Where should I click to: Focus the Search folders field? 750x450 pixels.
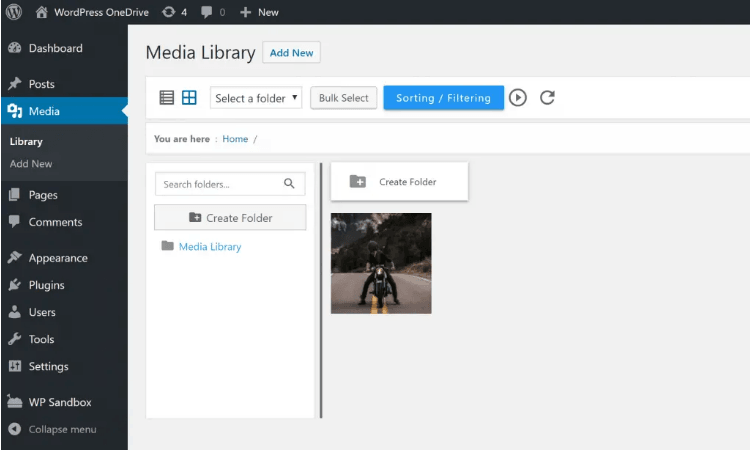(x=230, y=184)
